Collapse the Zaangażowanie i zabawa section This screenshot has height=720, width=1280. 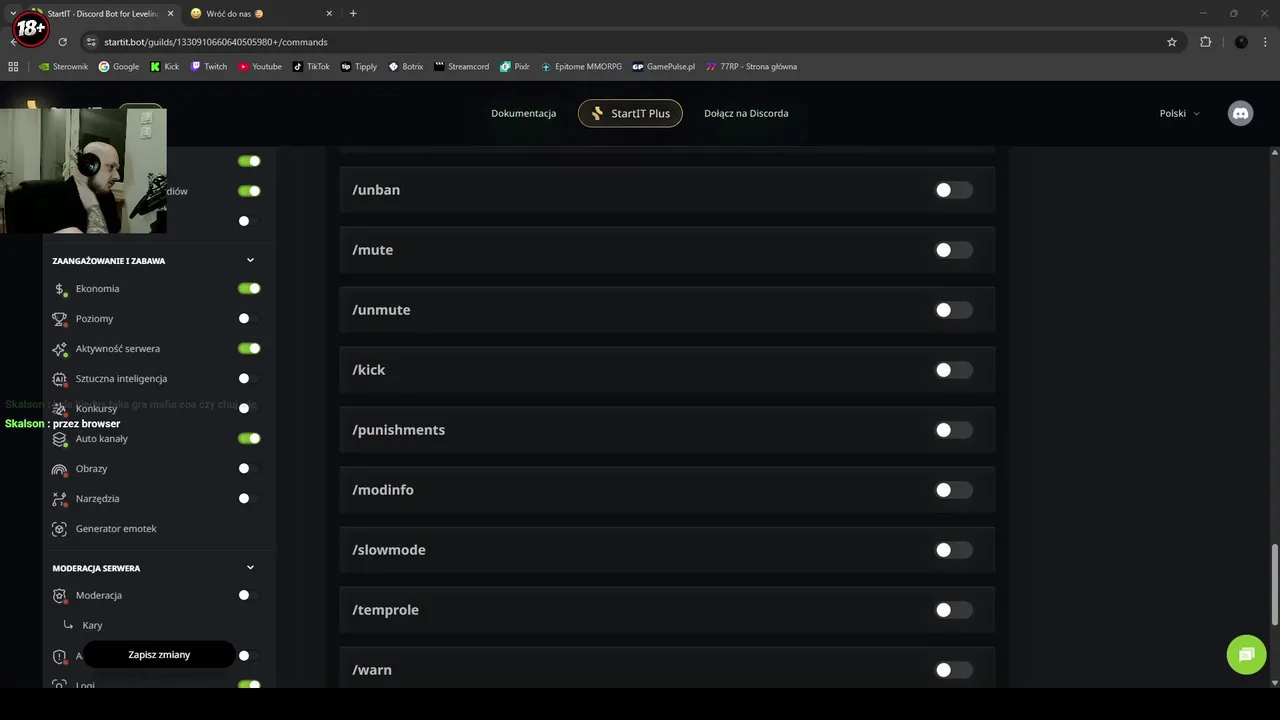[250, 261]
